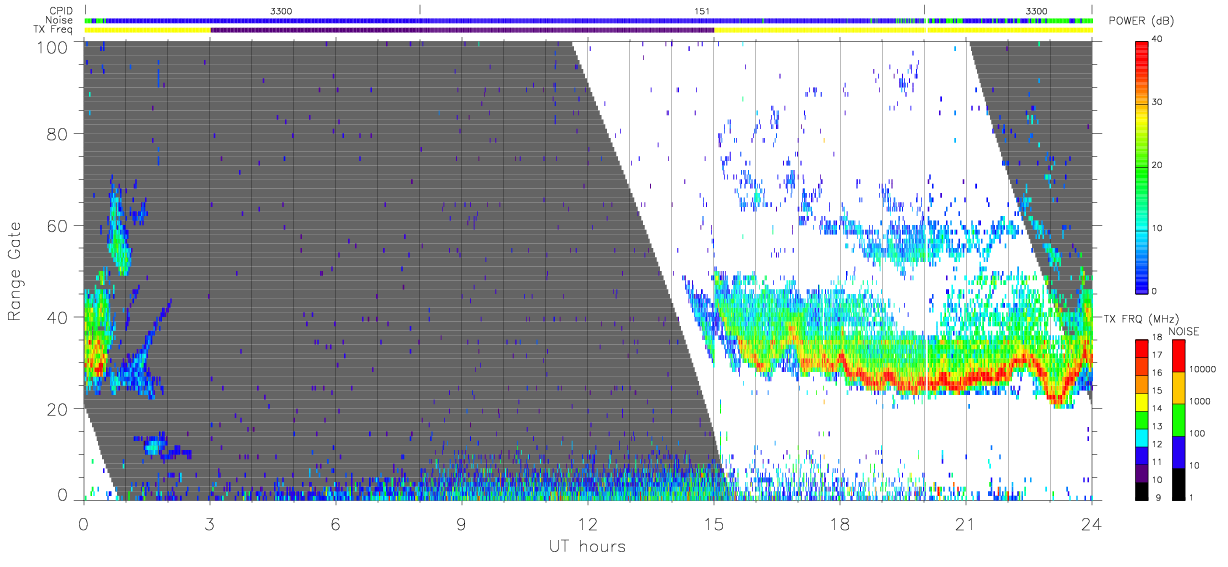
Task: Click the 16 label on TX FRQ scale
Action: click(1158, 373)
